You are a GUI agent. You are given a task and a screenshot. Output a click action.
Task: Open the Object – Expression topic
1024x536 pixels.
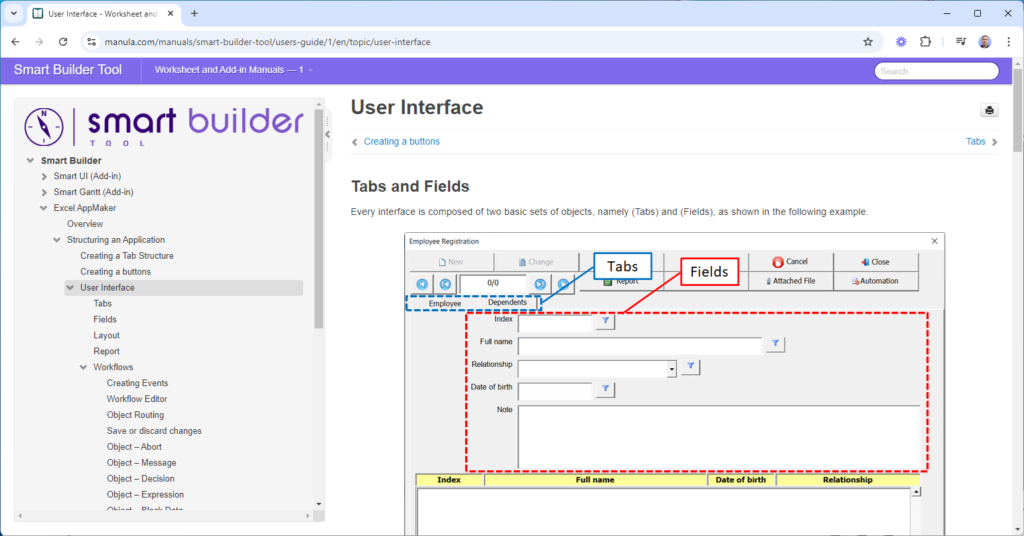(145, 495)
